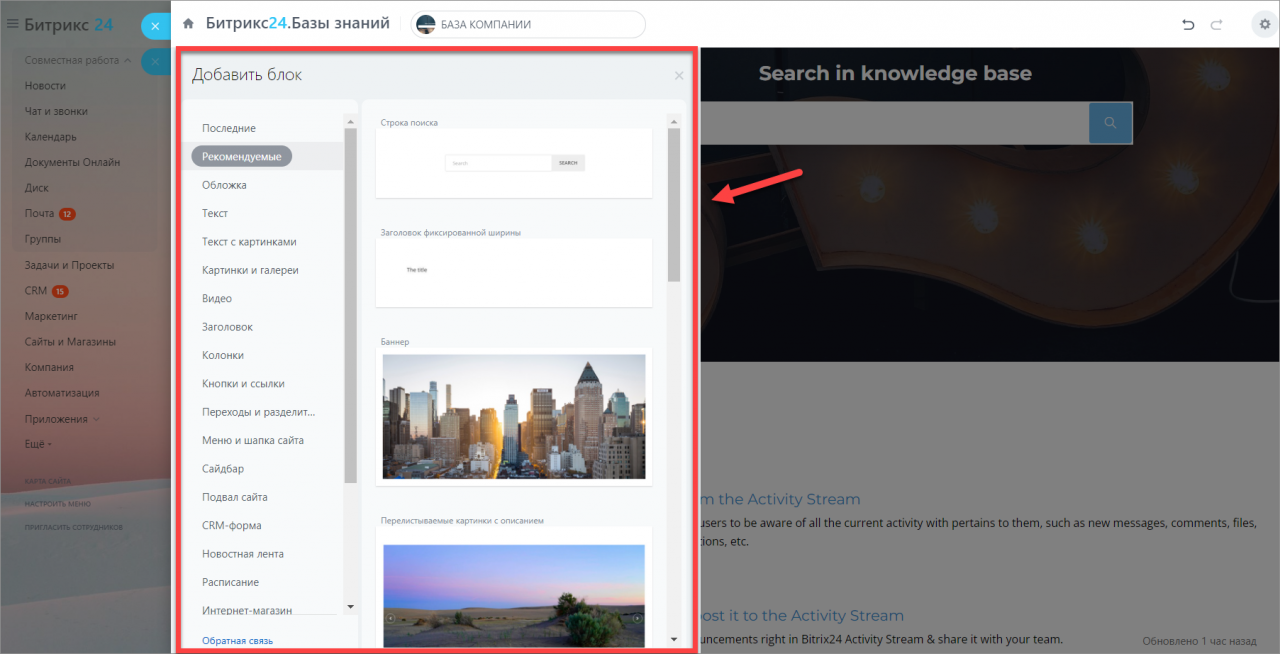Image resolution: width=1280 pixels, height=654 pixels.
Task: Select the Видео category
Action: click(x=217, y=298)
